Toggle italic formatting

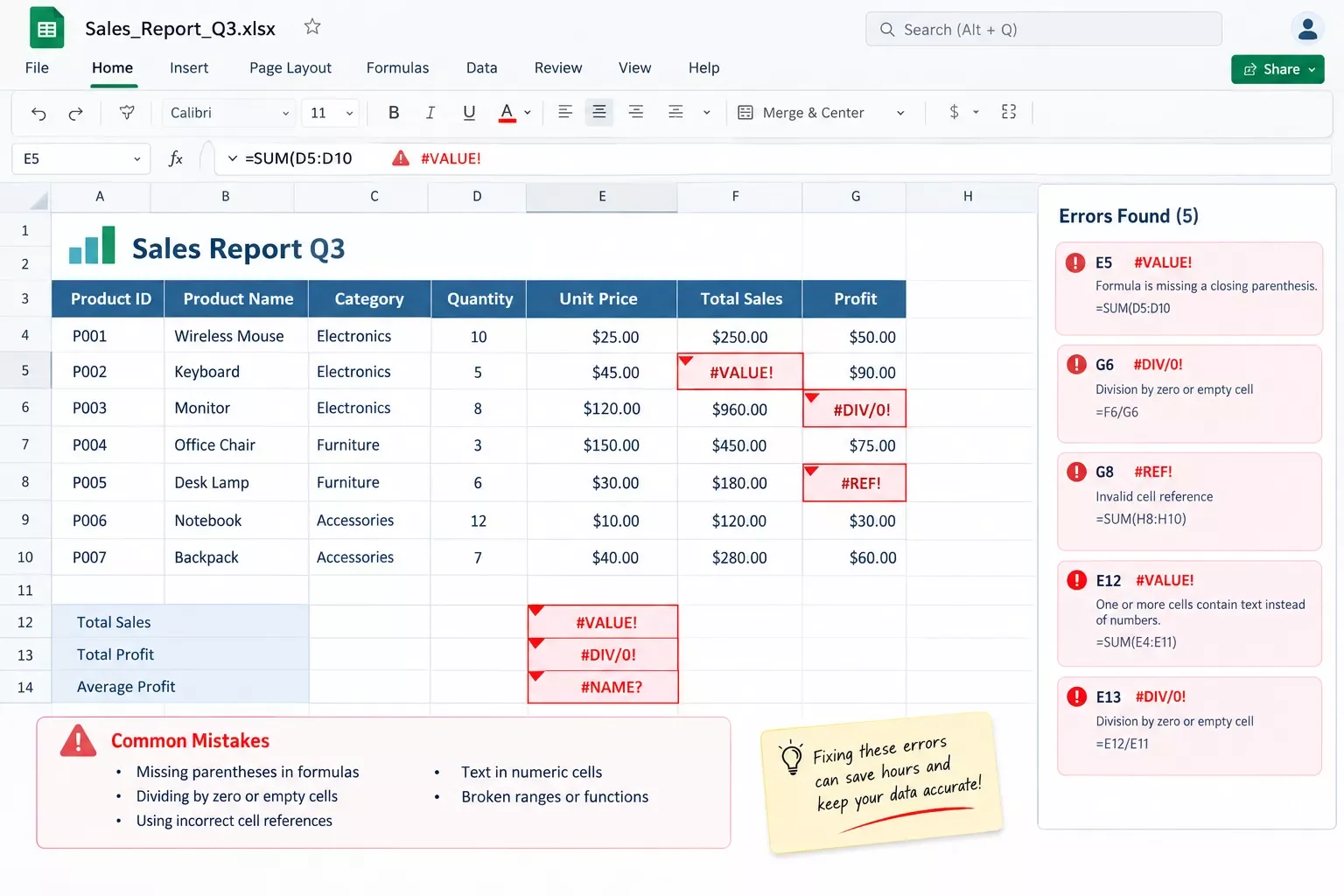[x=430, y=112]
